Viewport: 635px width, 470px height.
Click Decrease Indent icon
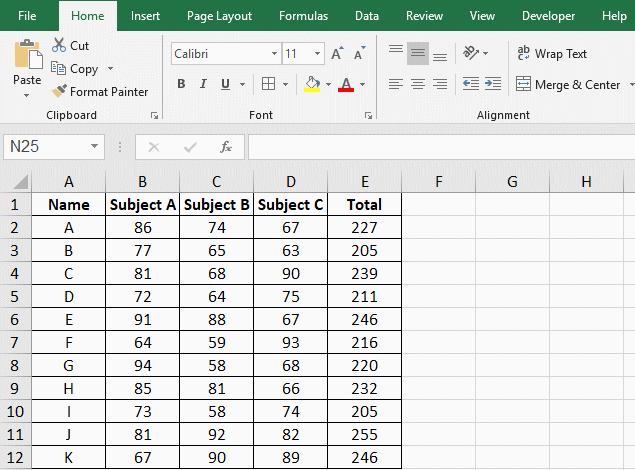click(x=471, y=84)
